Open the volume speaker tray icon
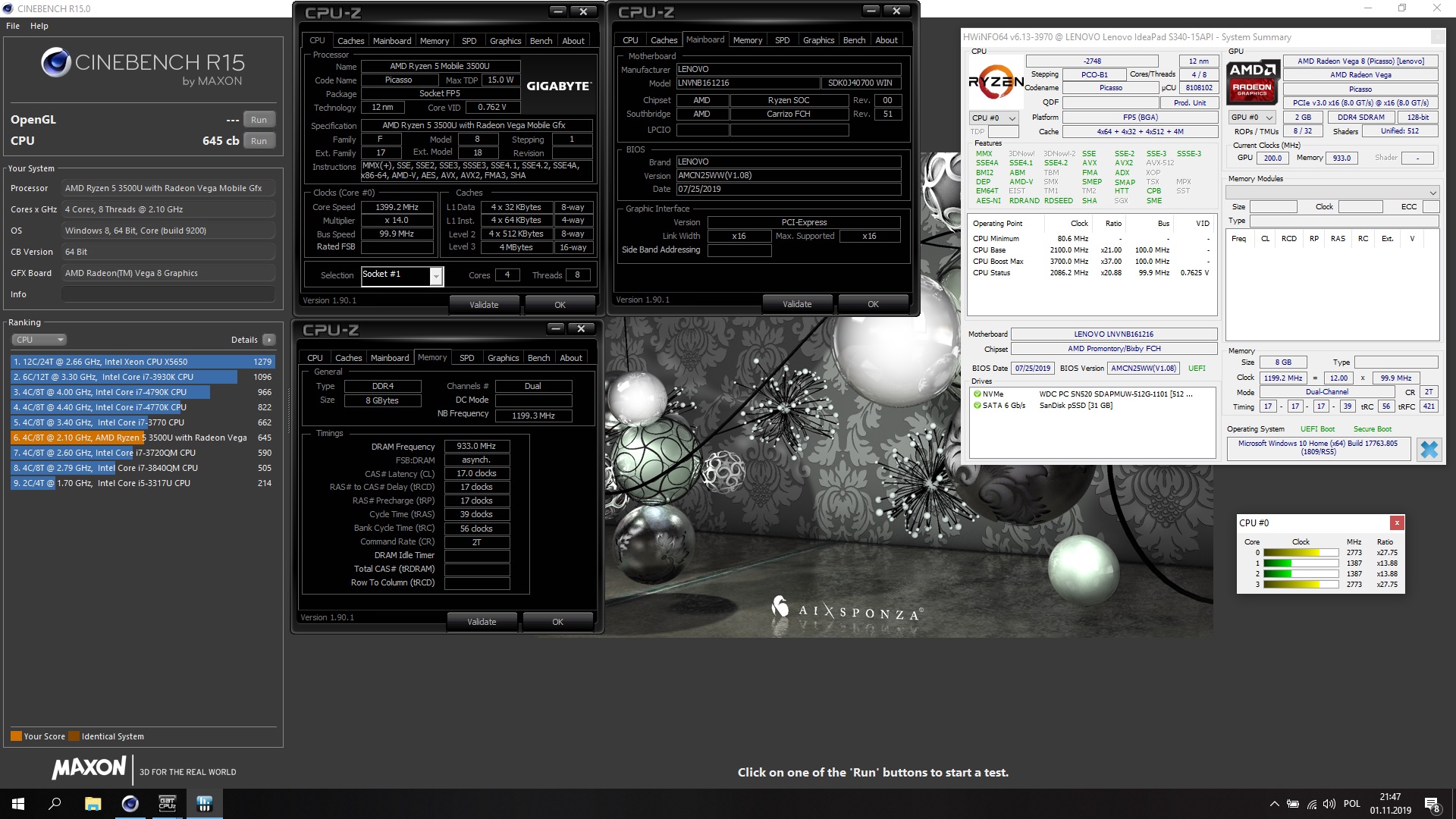The height and width of the screenshot is (819, 1456). [1329, 804]
